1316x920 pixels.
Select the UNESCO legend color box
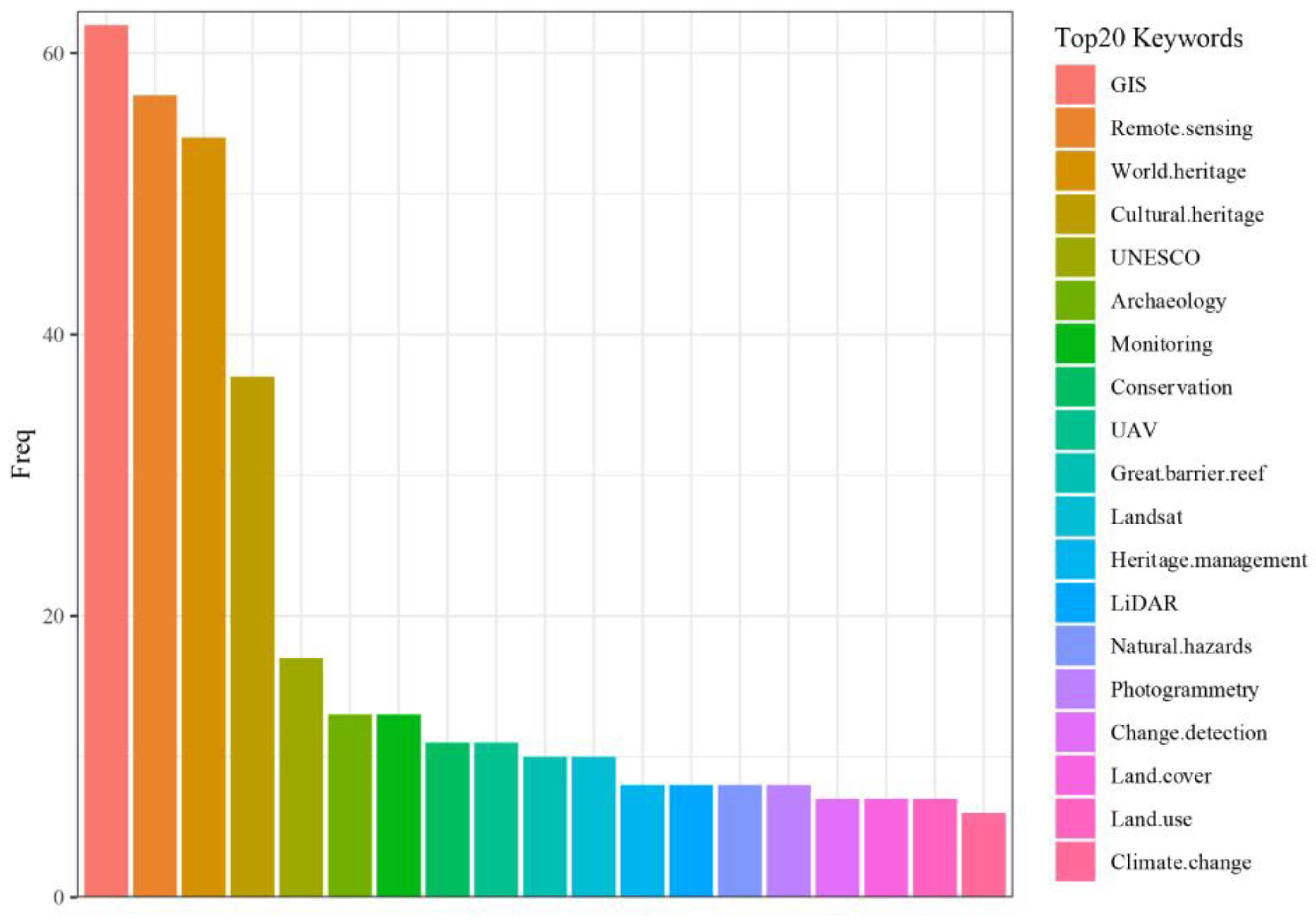point(1075,257)
